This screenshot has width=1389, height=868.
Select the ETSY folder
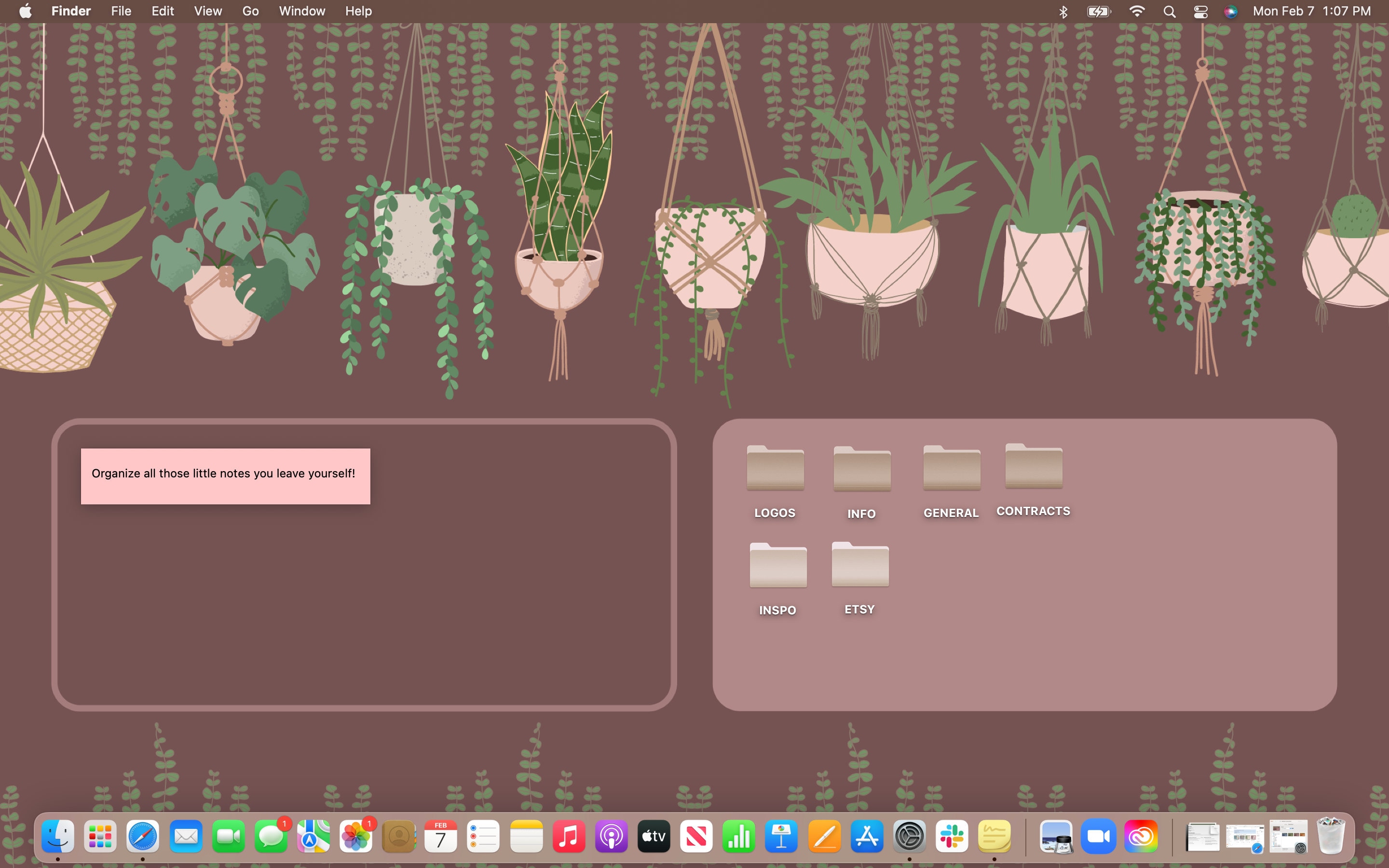[860, 579]
